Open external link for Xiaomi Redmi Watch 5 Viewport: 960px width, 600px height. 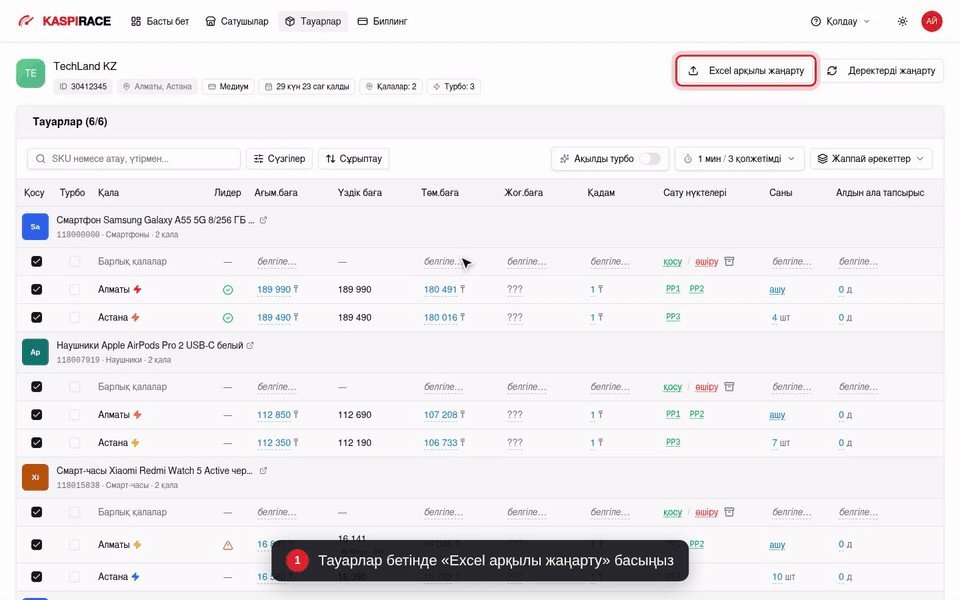pos(263,471)
